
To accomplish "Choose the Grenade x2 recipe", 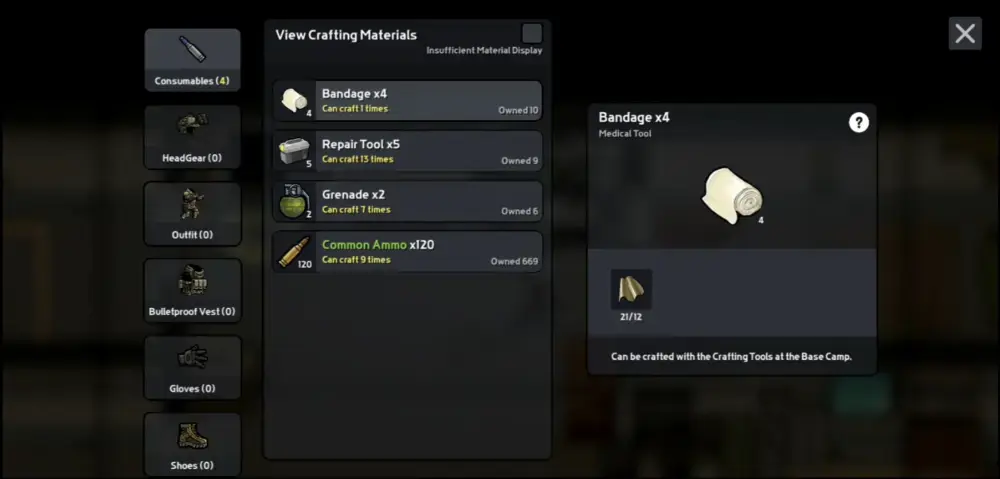I will pyautogui.click(x=408, y=202).
